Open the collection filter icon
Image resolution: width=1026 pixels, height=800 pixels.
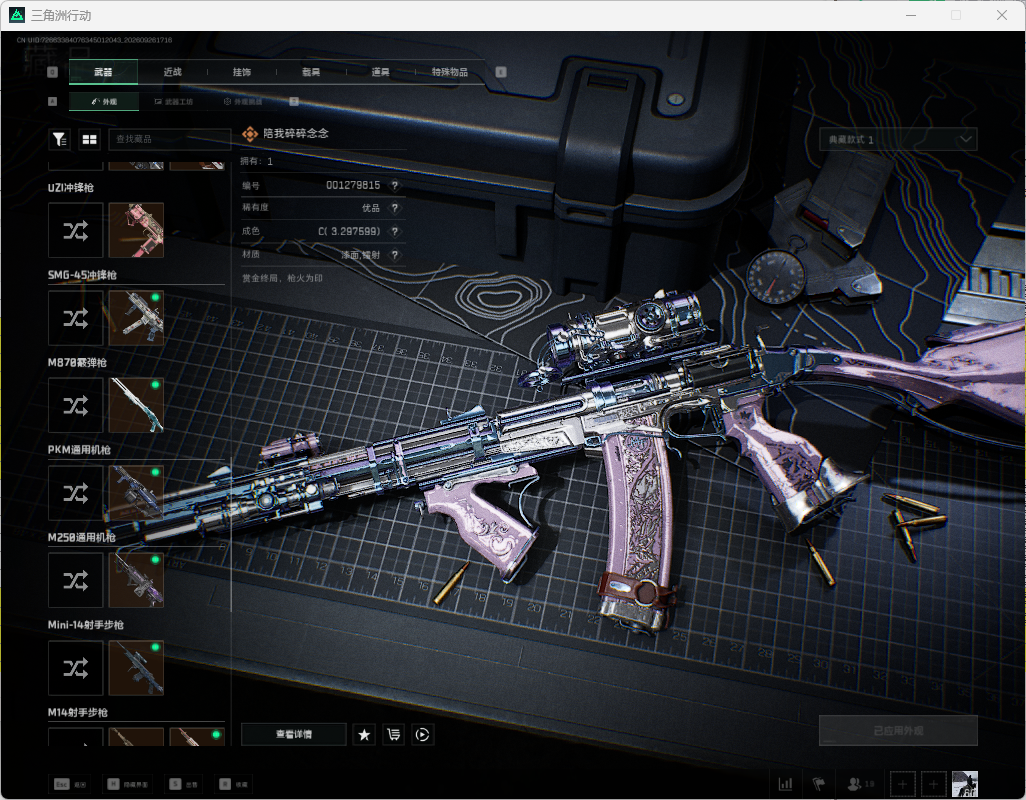[60, 139]
